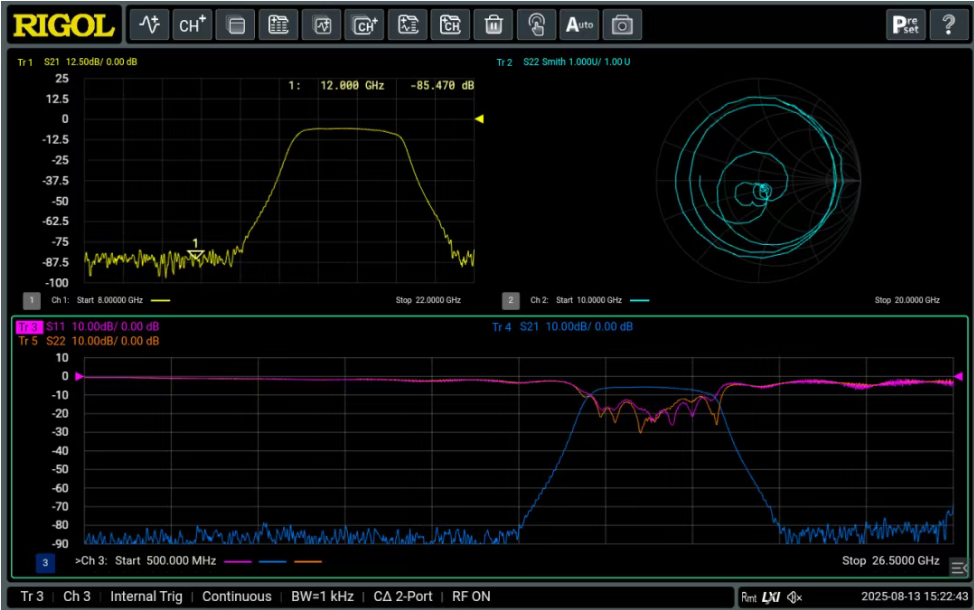Add a channel with CH+ icon
The width and height of the screenshot is (974, 610).
click(192, 25)
